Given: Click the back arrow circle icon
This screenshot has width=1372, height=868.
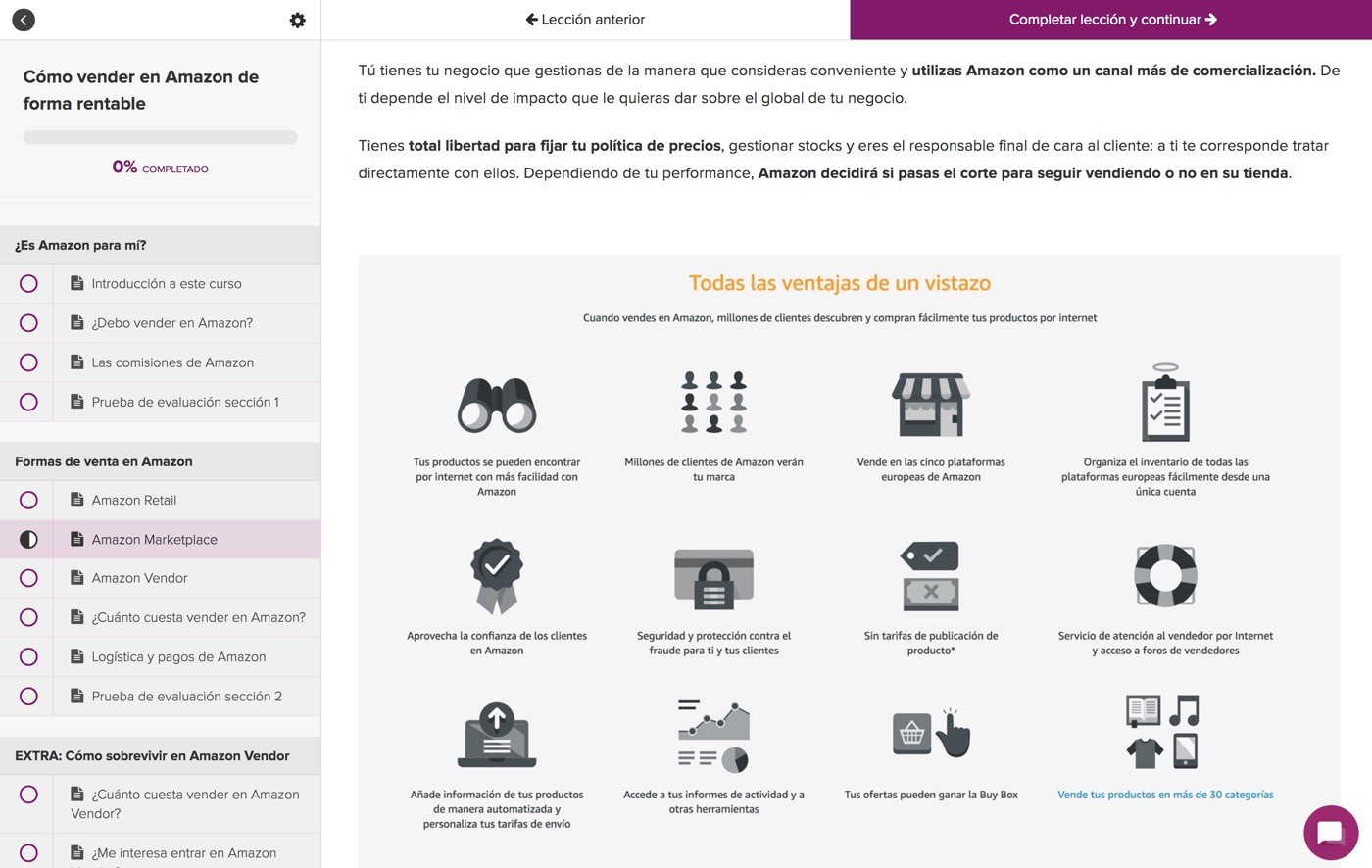Looking at the screenshot, I should 24,20.
